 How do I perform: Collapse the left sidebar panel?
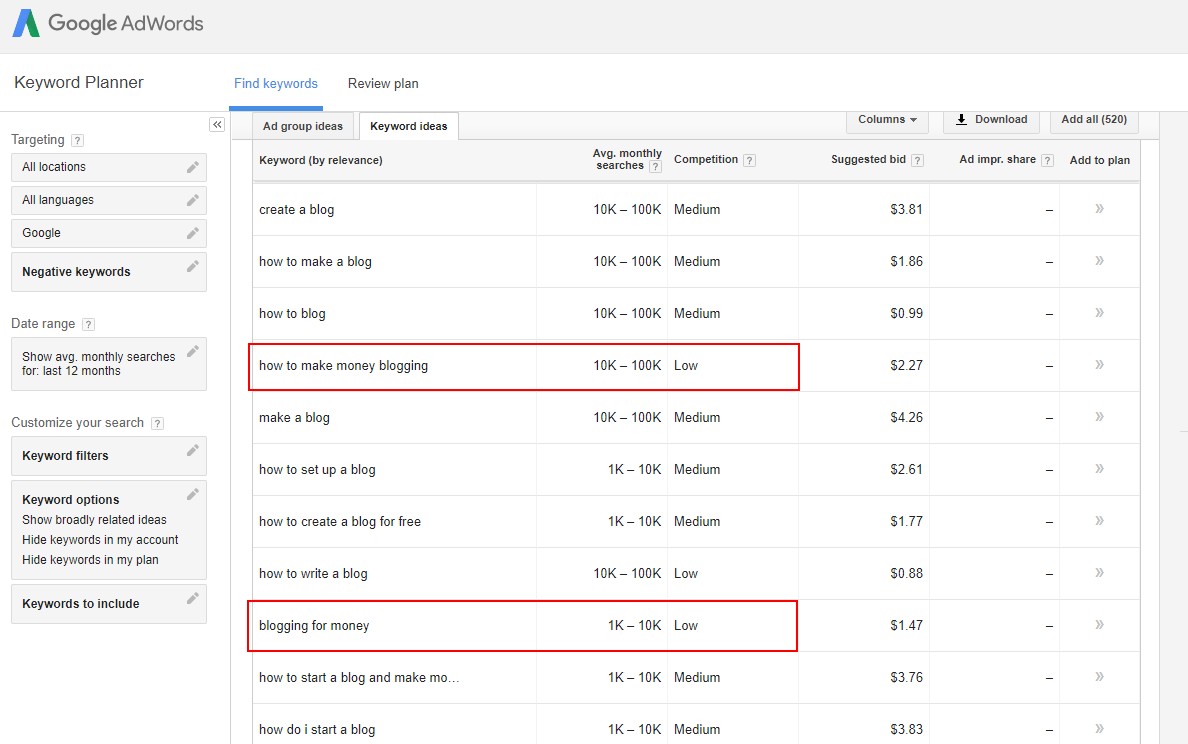pyautogui.click(x=217, y=125)
